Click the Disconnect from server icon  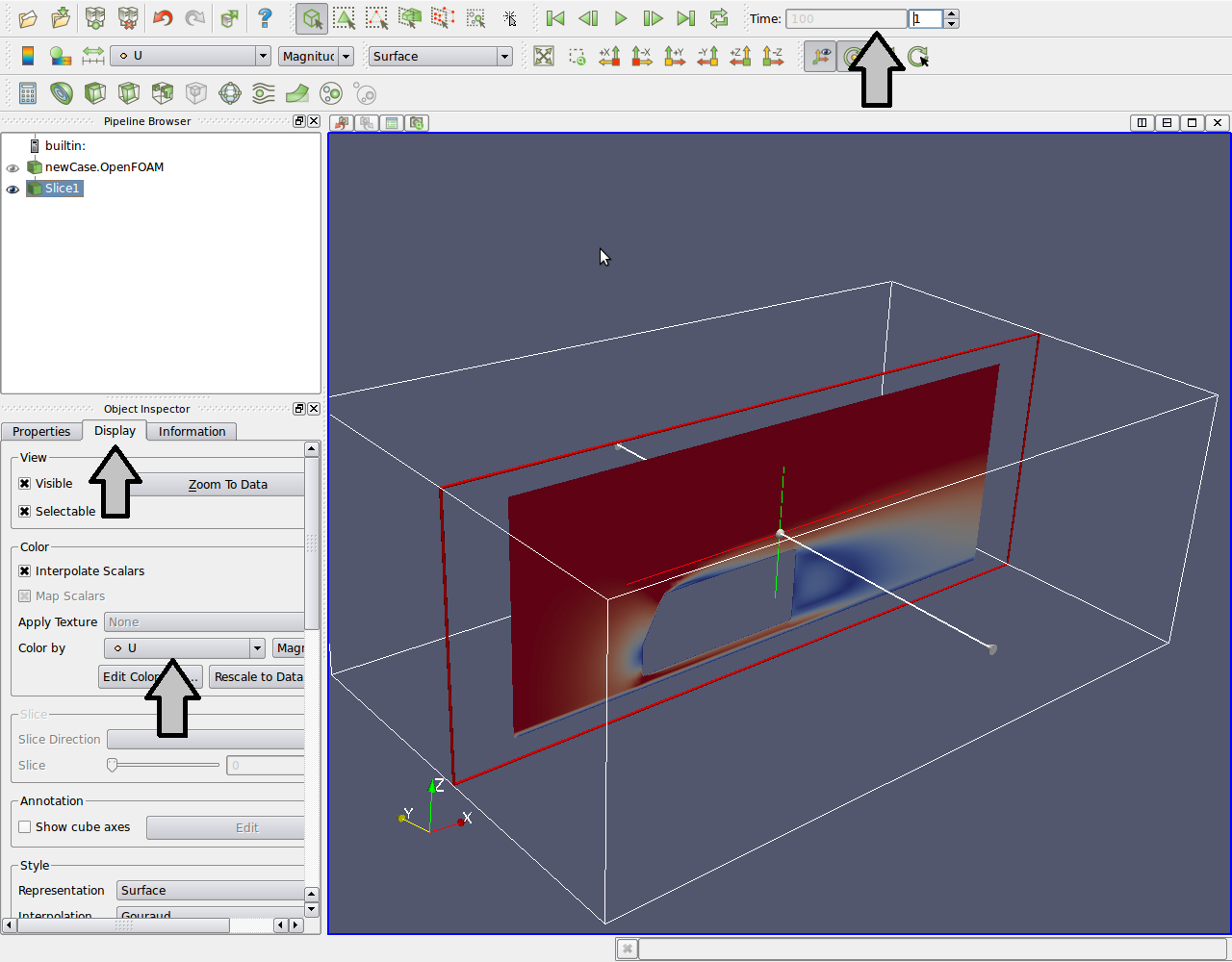(128, 18)
